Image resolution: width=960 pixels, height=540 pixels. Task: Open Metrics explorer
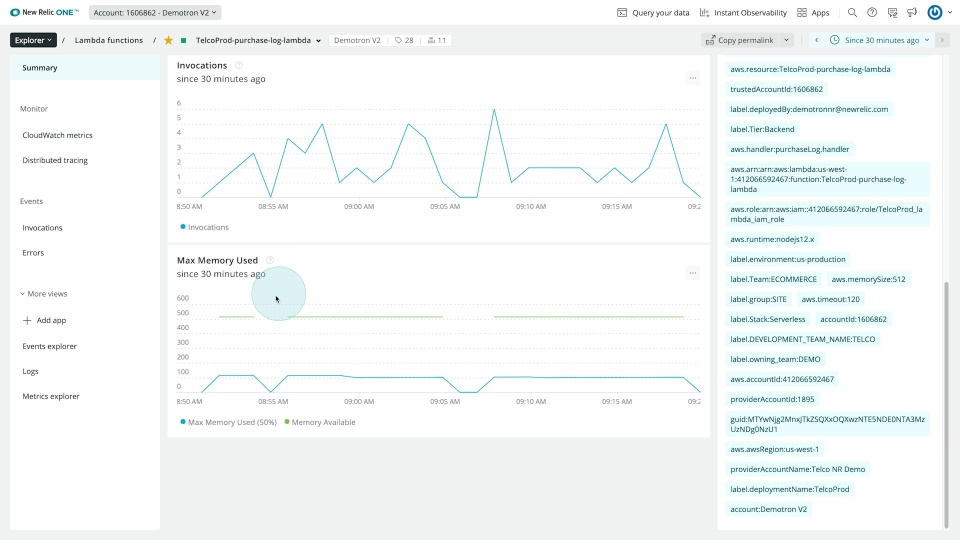click(x=51, y=397)
